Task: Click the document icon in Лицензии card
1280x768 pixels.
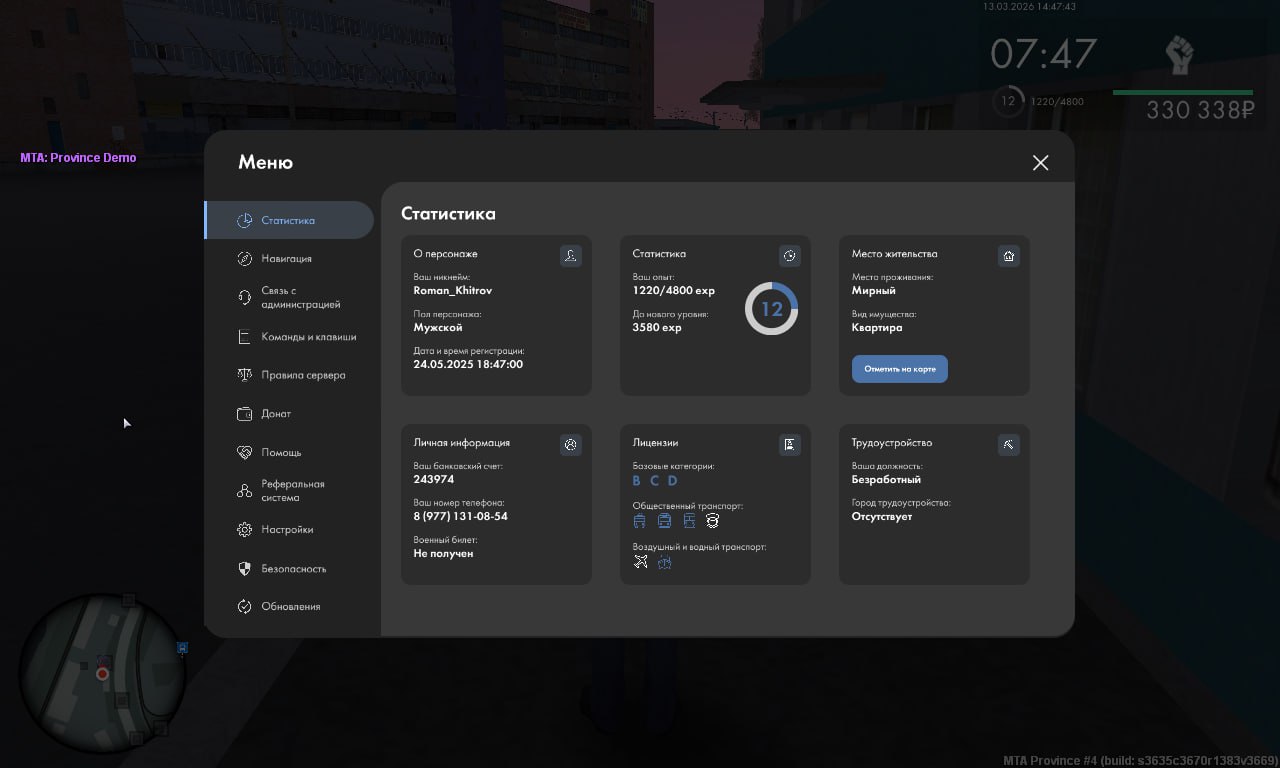Action: coord(789,445)
